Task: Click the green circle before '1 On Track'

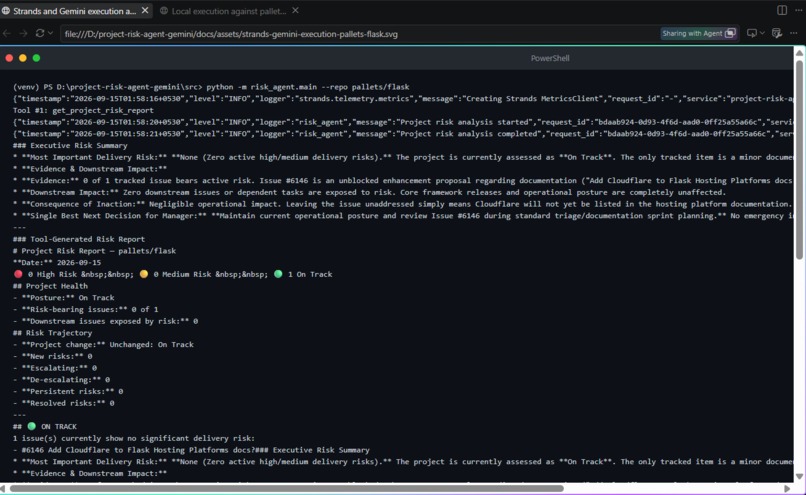Action: tap(278, 274)
